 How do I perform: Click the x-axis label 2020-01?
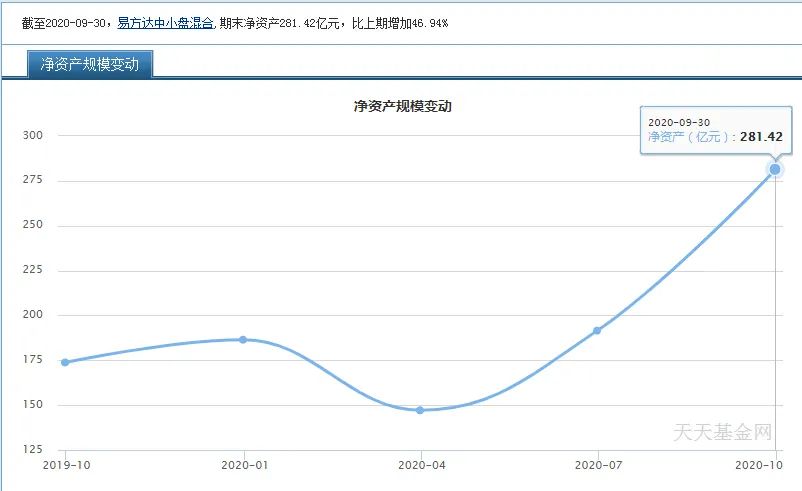point(244,465)
